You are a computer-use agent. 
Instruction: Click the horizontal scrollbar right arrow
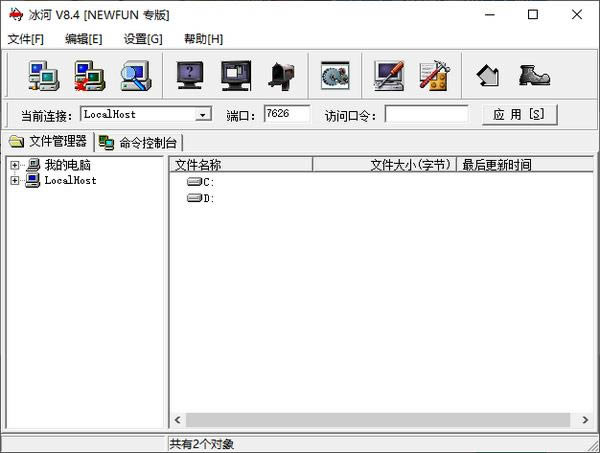point(585,420)
